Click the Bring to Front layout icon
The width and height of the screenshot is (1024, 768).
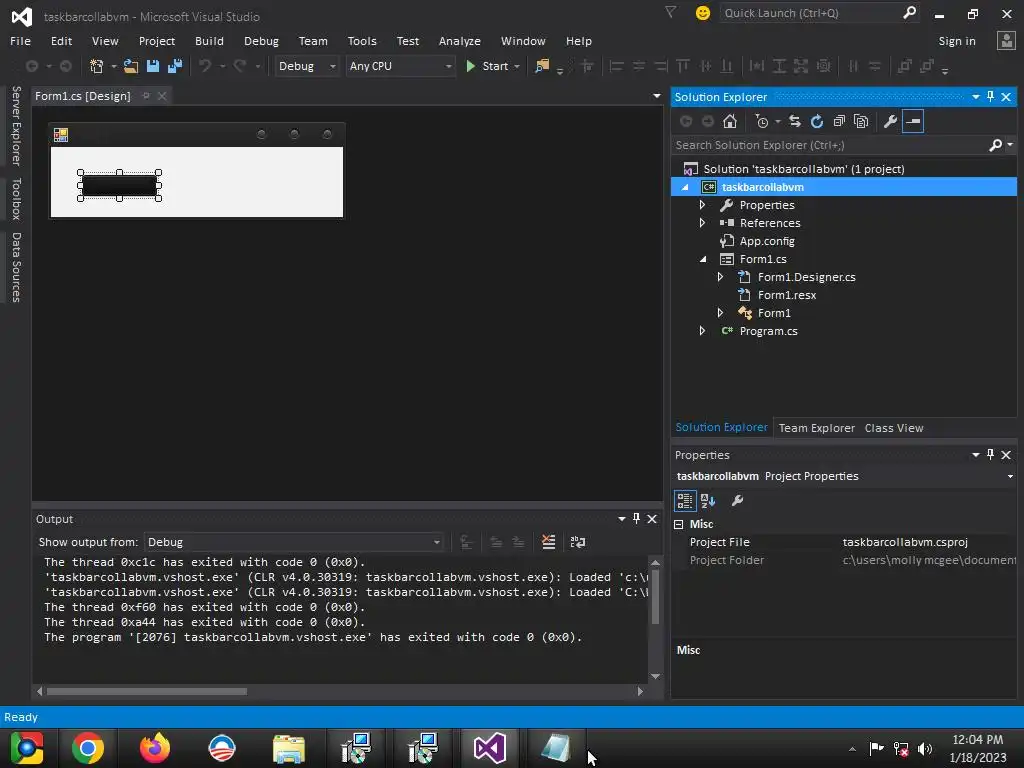(904, 66)
